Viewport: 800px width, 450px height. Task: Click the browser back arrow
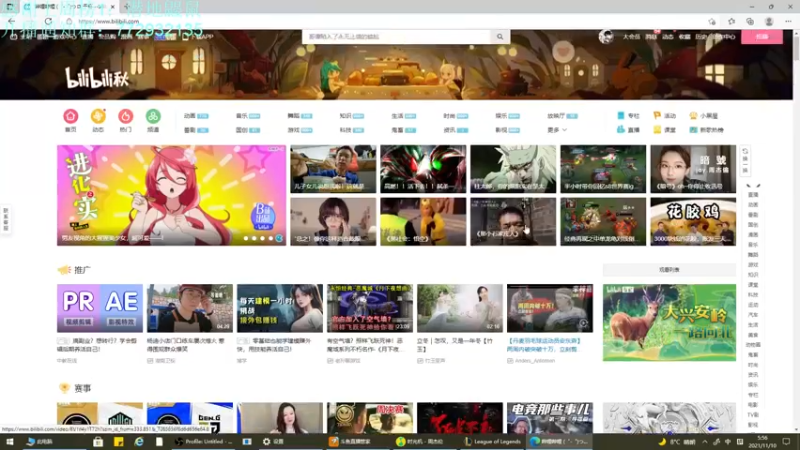point(11,21)
